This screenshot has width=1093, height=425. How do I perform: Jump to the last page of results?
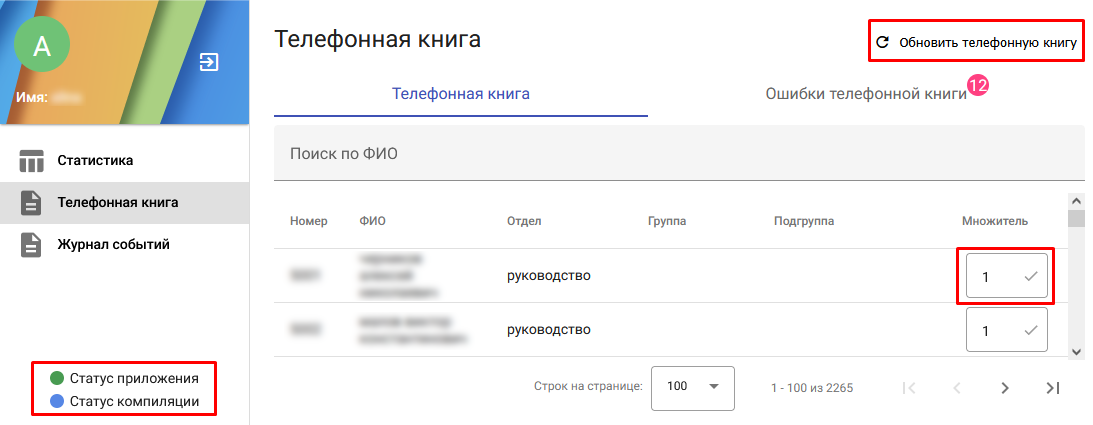[1053, 388]
